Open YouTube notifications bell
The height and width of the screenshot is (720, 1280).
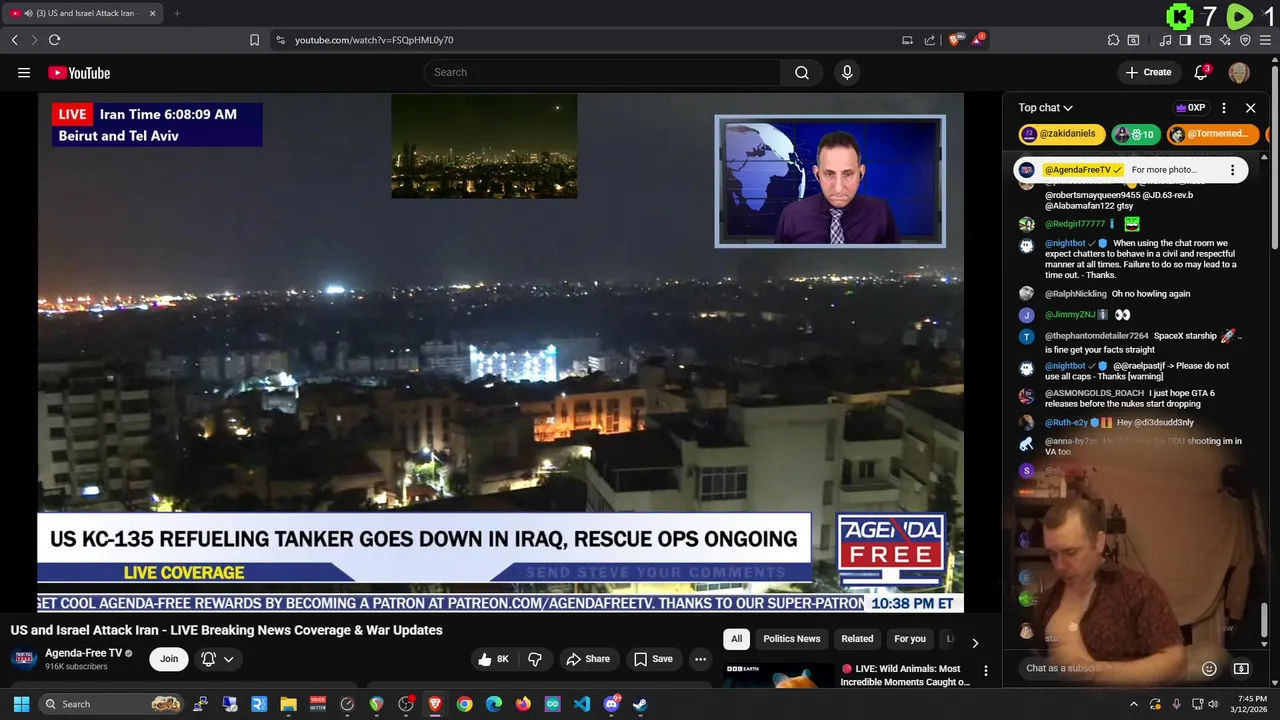pyautogui.click(x=1202, y=72)
